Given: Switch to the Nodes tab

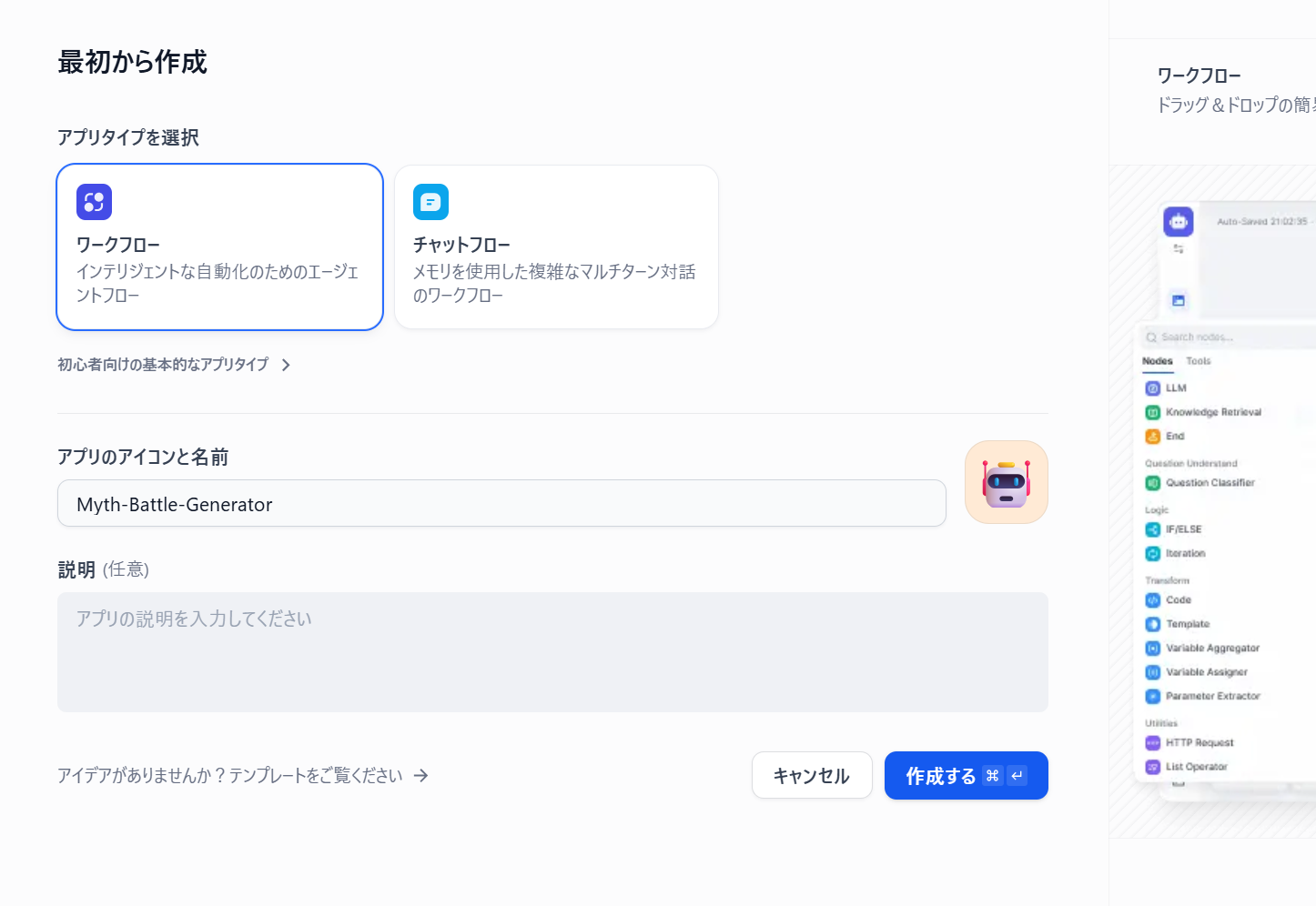Looking at the screenshot, I should (x=1157, y=361).
